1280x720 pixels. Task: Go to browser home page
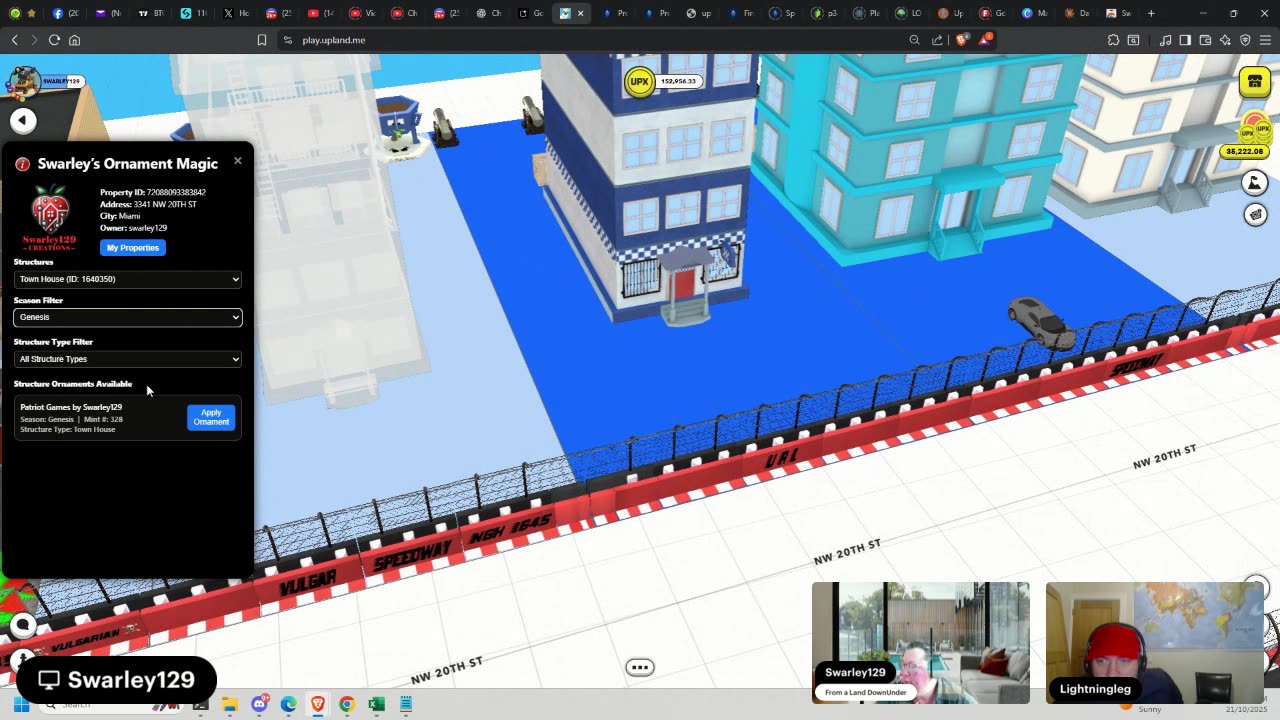pos(74,40)
